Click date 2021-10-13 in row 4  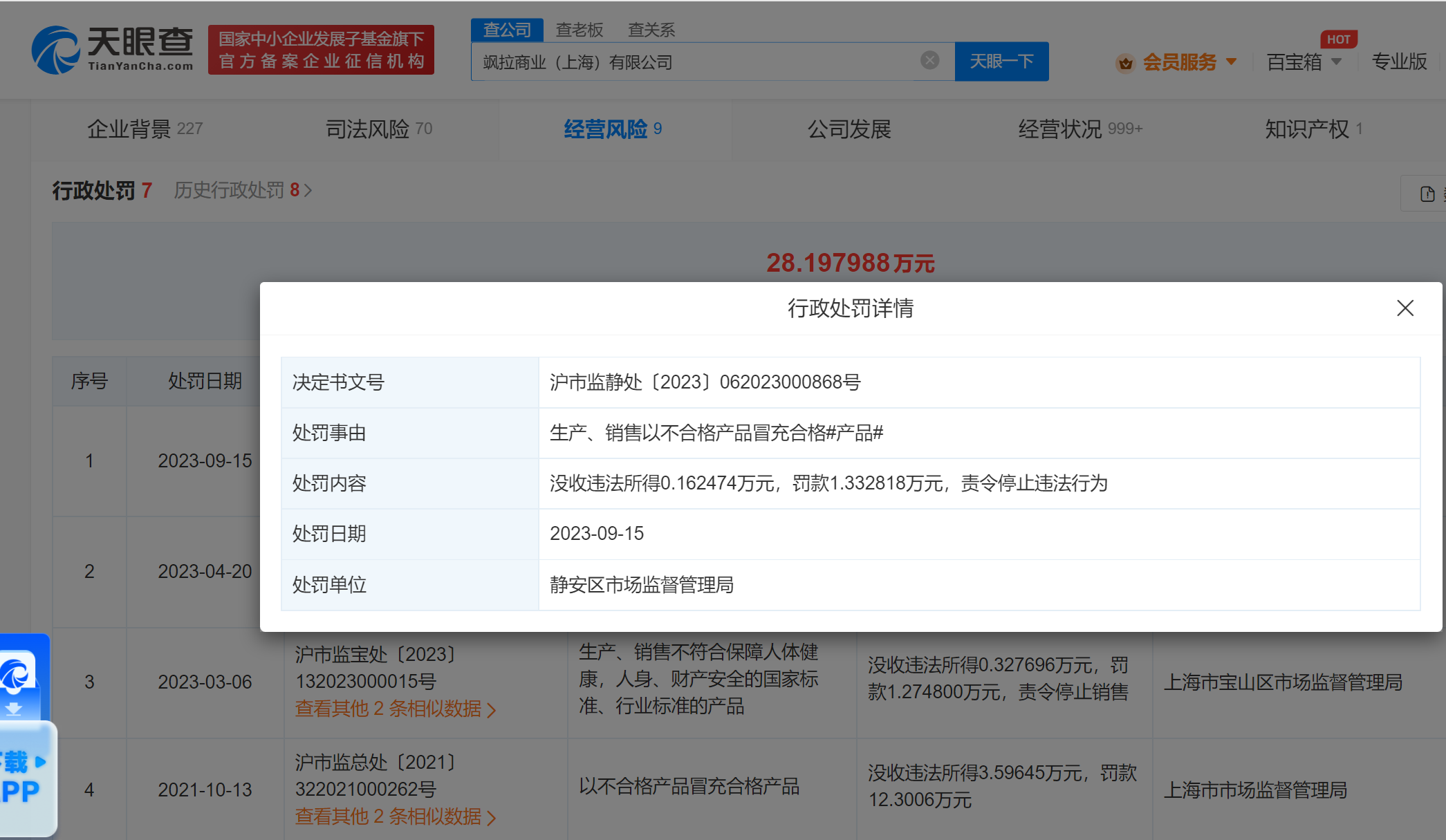coord(205,790)
